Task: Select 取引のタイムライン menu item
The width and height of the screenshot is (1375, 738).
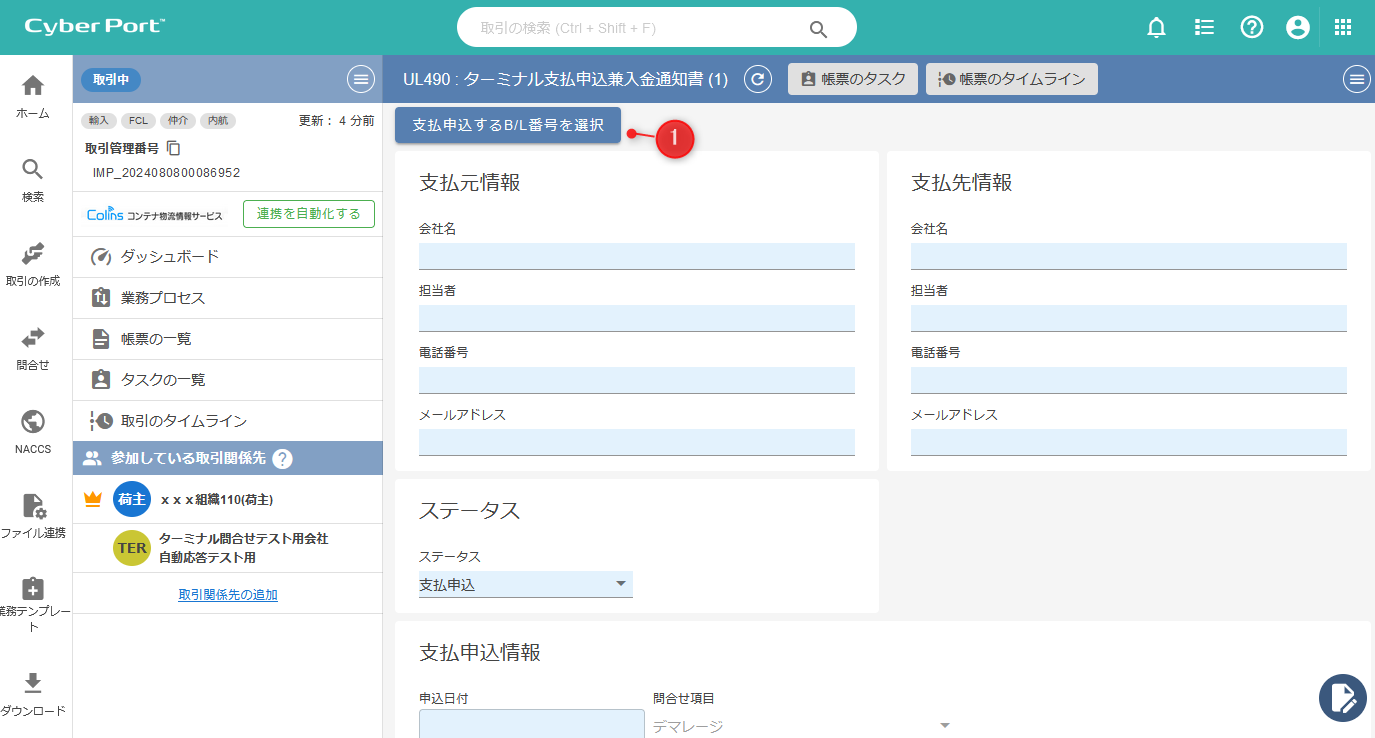Action: click(x=184, y=421)
